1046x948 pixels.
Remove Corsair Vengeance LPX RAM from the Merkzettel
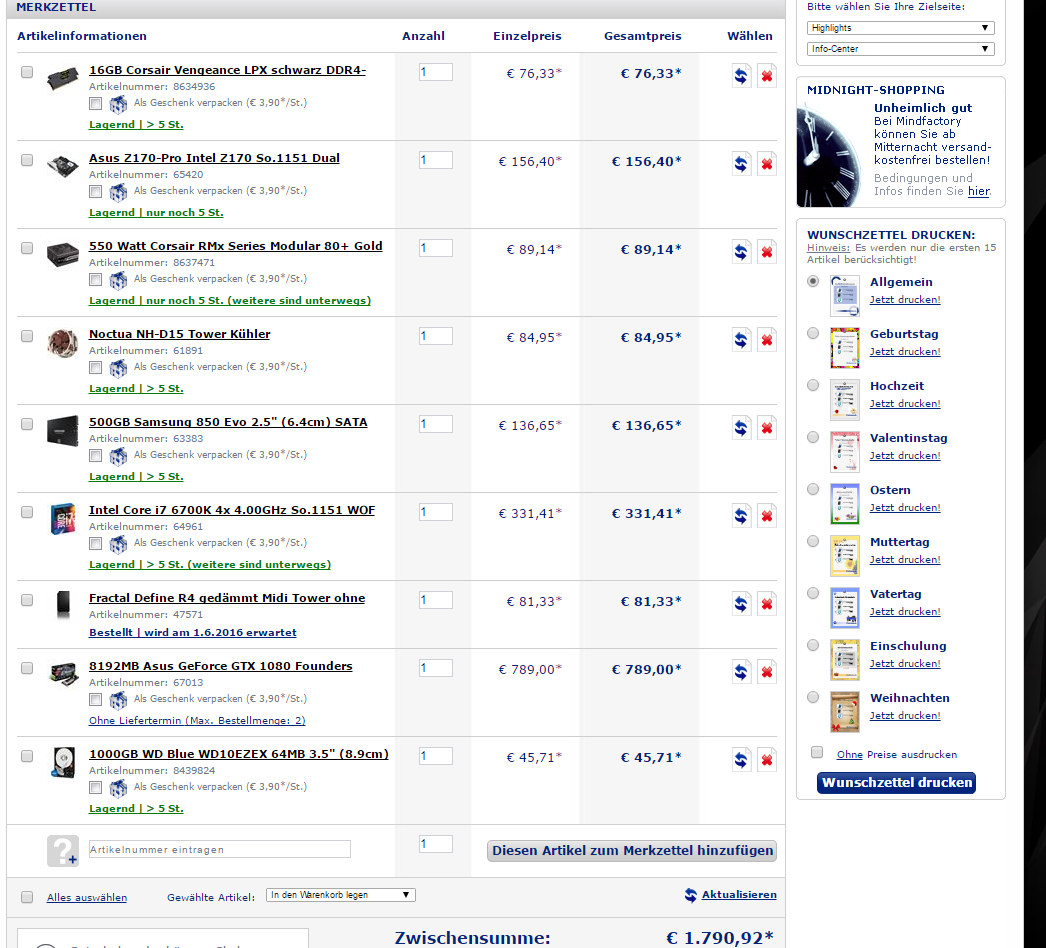767,76
